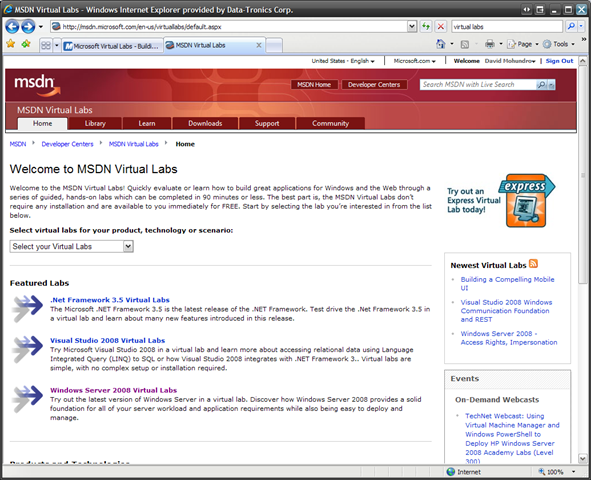The width and height of the screenshot is (591, 480).
Task: Open Visual Studio 2008 Windows Communication Foundation link
Action: (x=506, y=310)
